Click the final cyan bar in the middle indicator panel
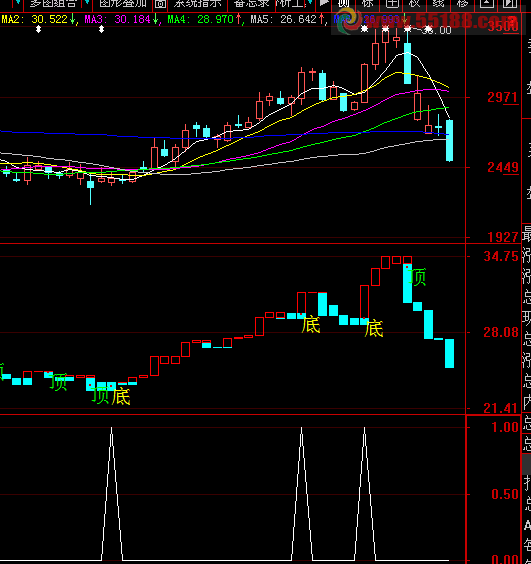This screenshot has width=531, height=564. 449,353
